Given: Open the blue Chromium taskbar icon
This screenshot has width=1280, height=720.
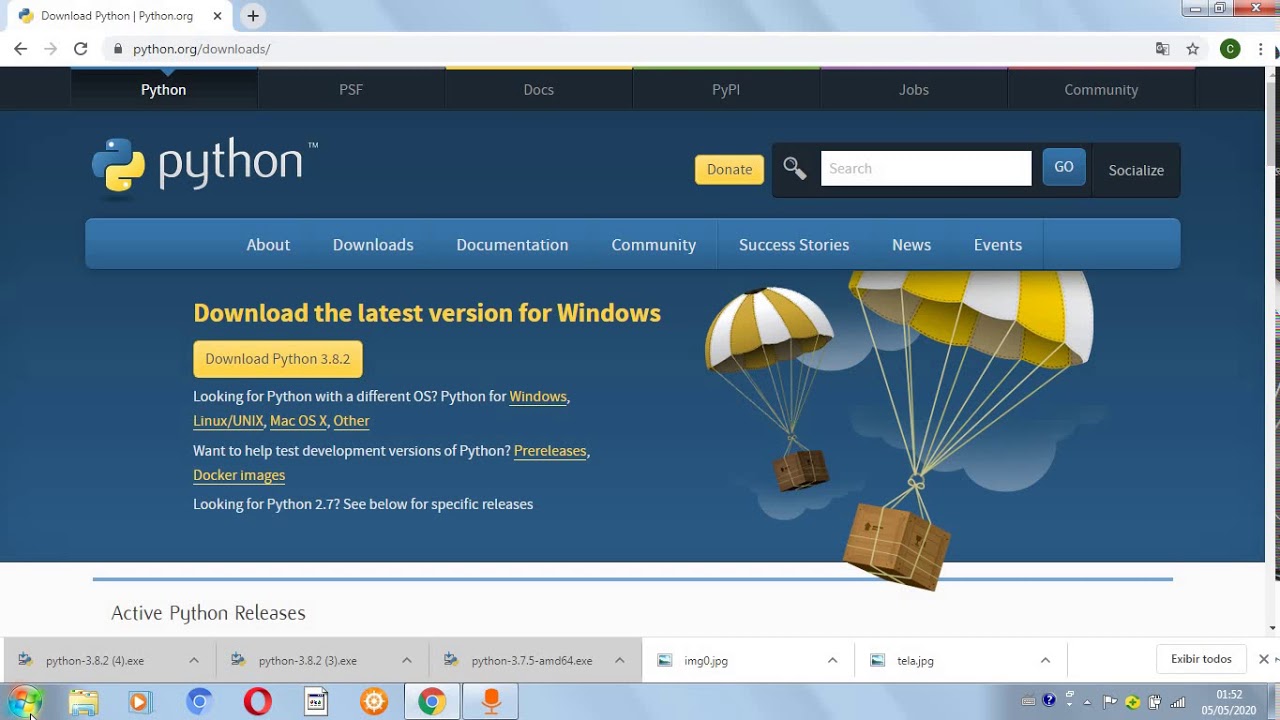Looking at the screenshot, I should point(199,702).
